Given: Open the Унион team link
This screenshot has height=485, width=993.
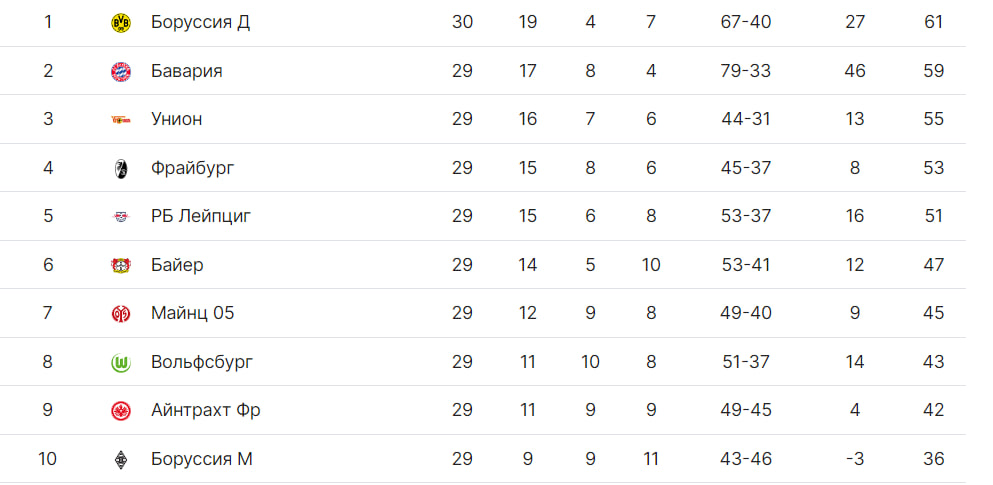Looking at the screenshot, I should click(x=177, y=119).
